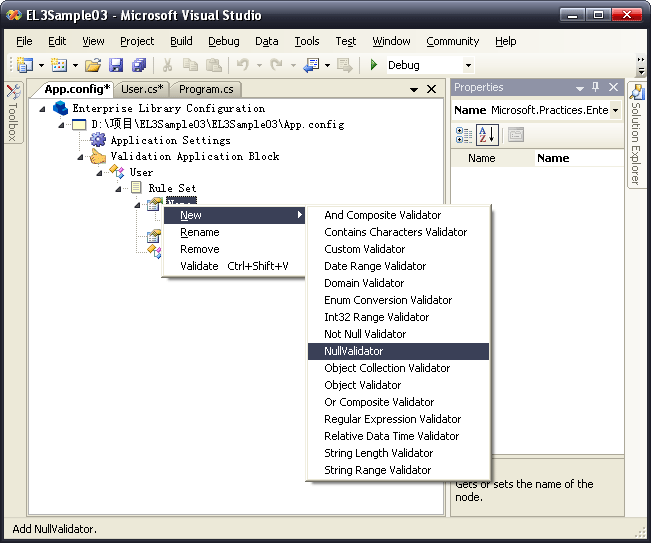Click the New Project toolbar icon
The height and width of the screenshot is (544, 651).
[25, 65]
